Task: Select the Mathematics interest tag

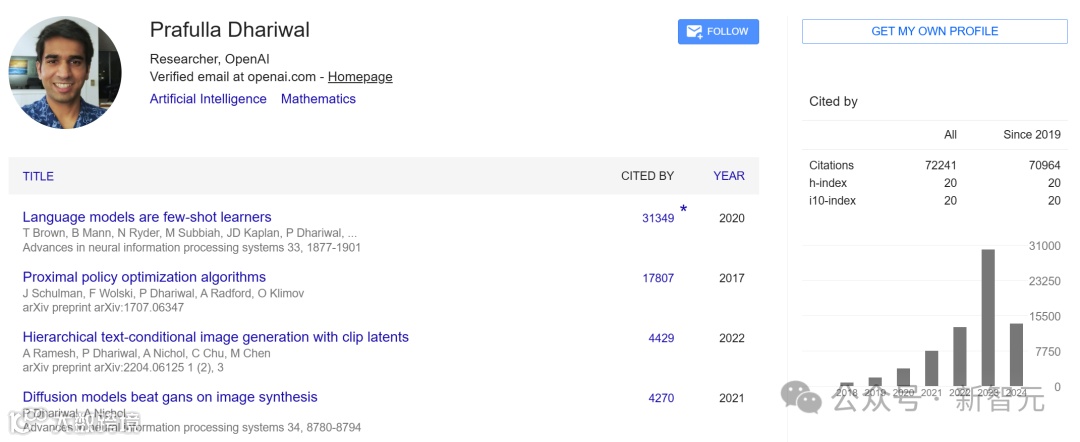Action: [318, 99]
